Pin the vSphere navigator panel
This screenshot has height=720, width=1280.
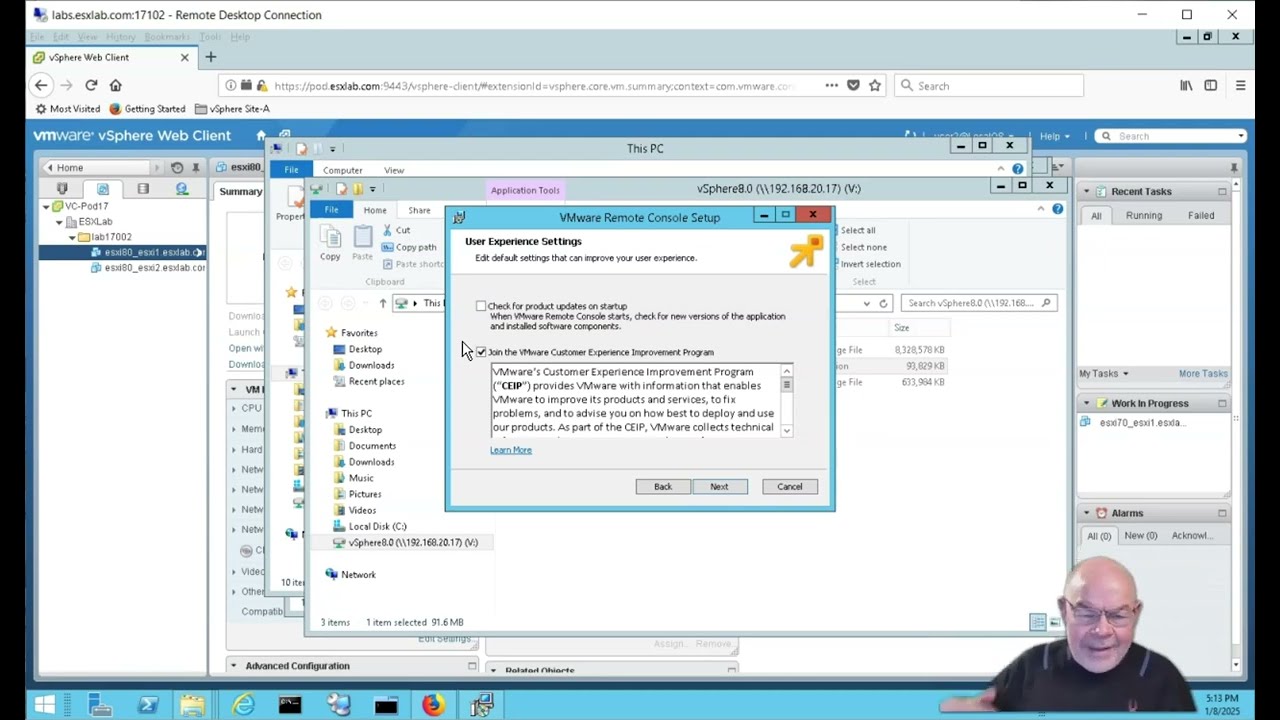(196, 168)
